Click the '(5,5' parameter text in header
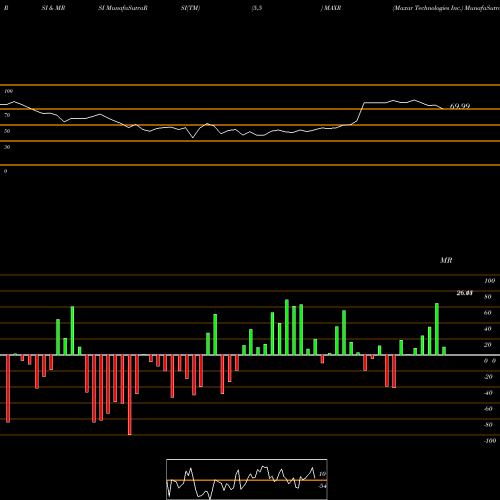 (x=257, y=8)
